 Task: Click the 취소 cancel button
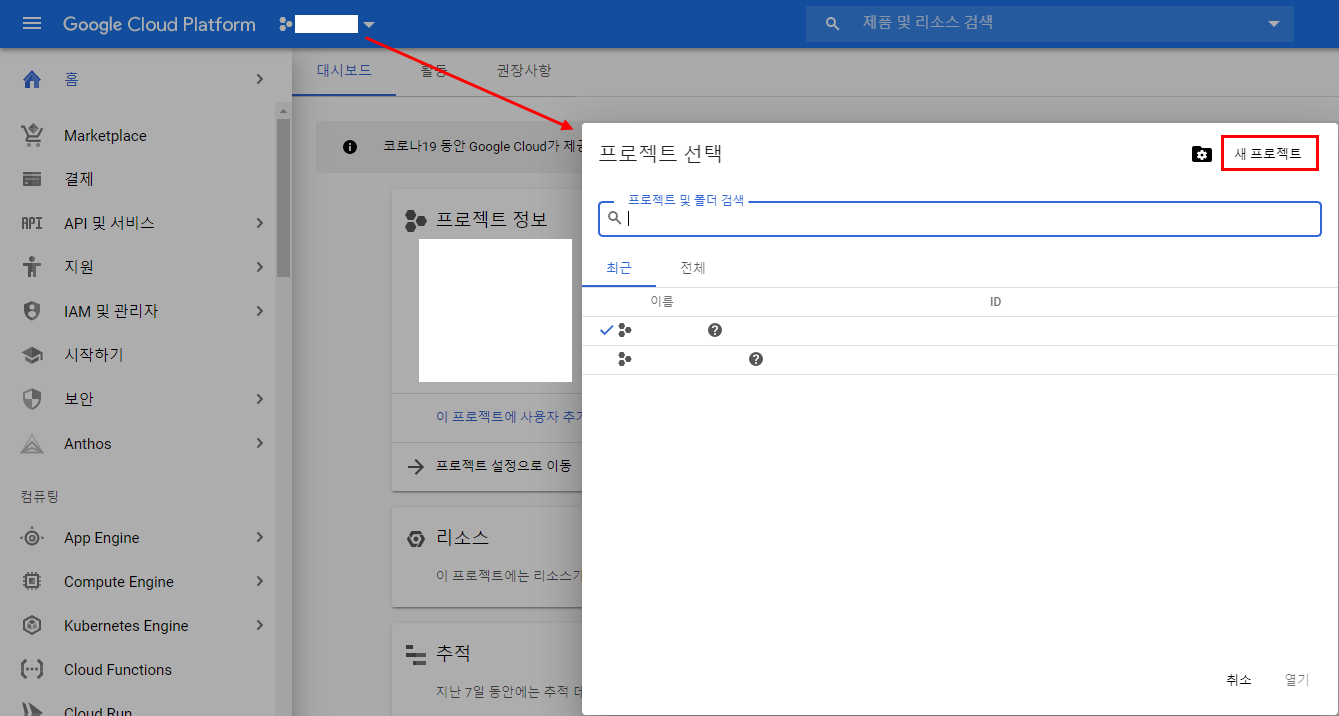coord(1239,680)
